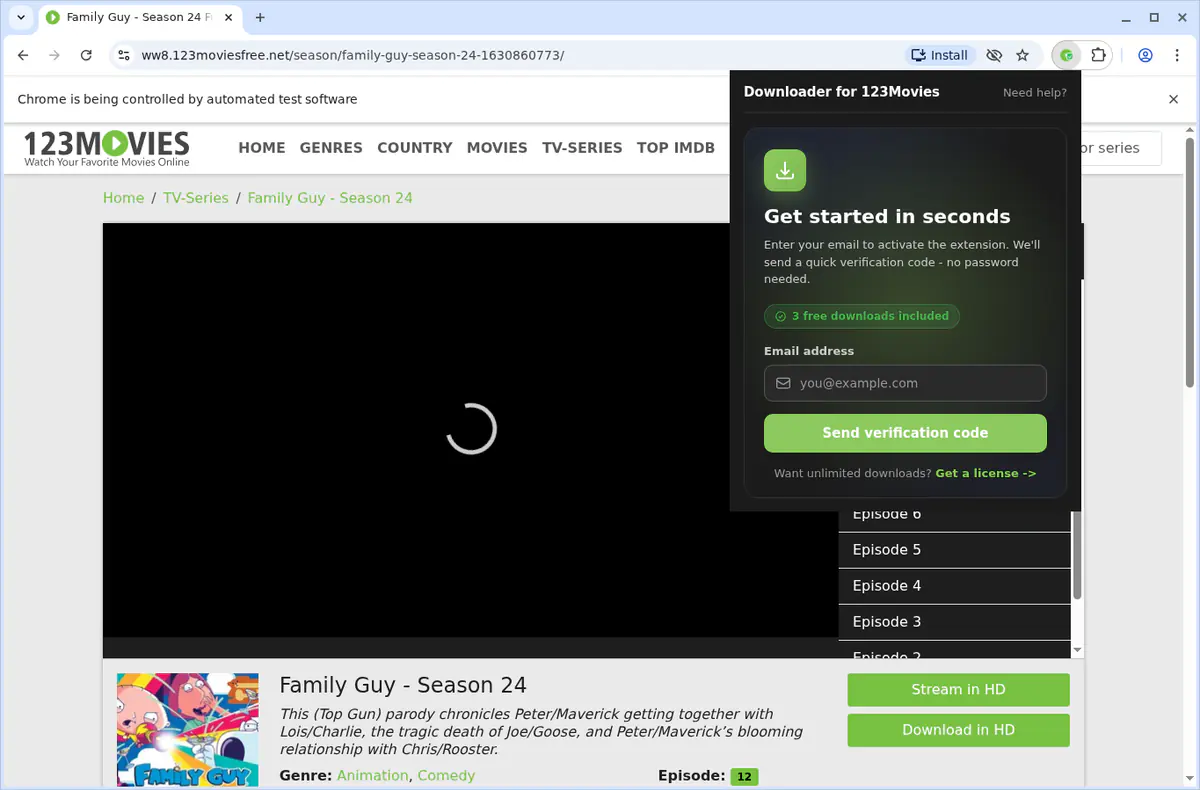Click the Family Guy poster thumbnail

(x=188, y=730)
